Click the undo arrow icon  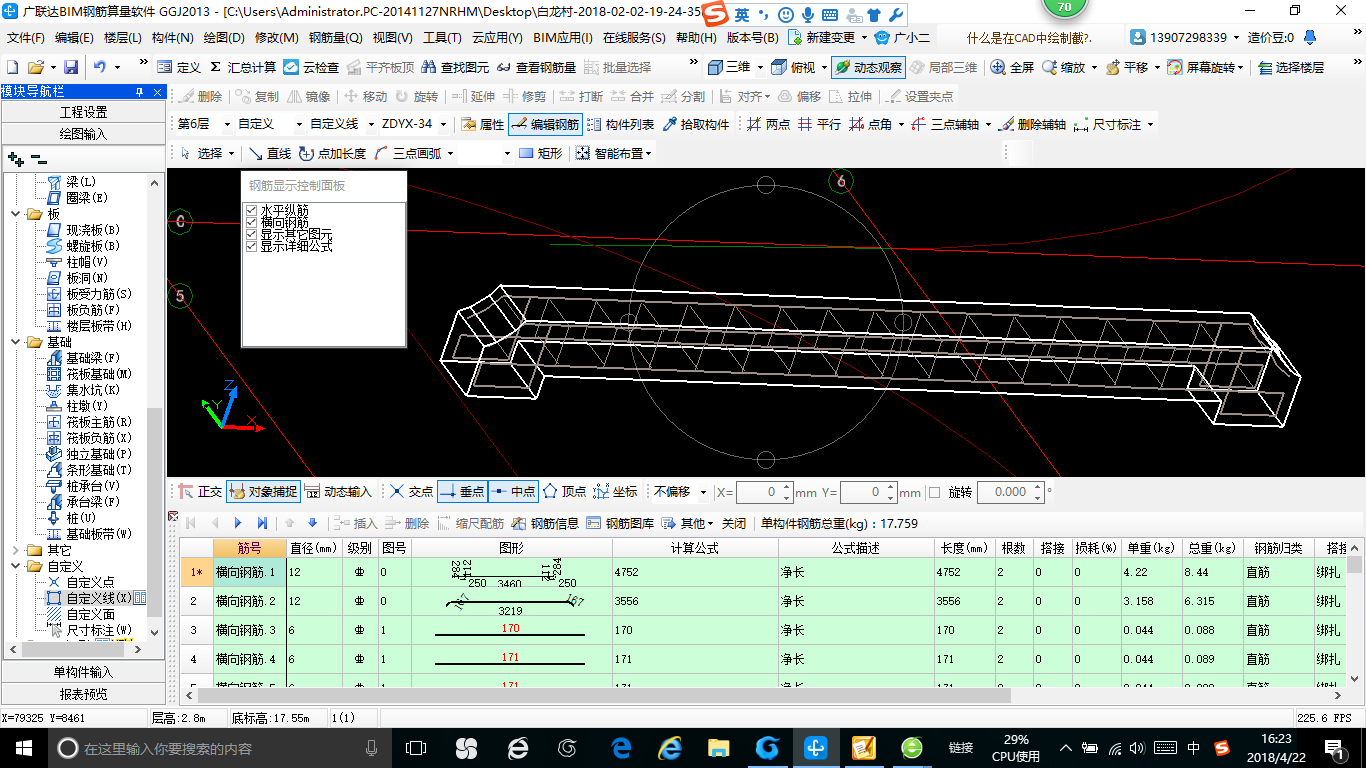(100, 67)
